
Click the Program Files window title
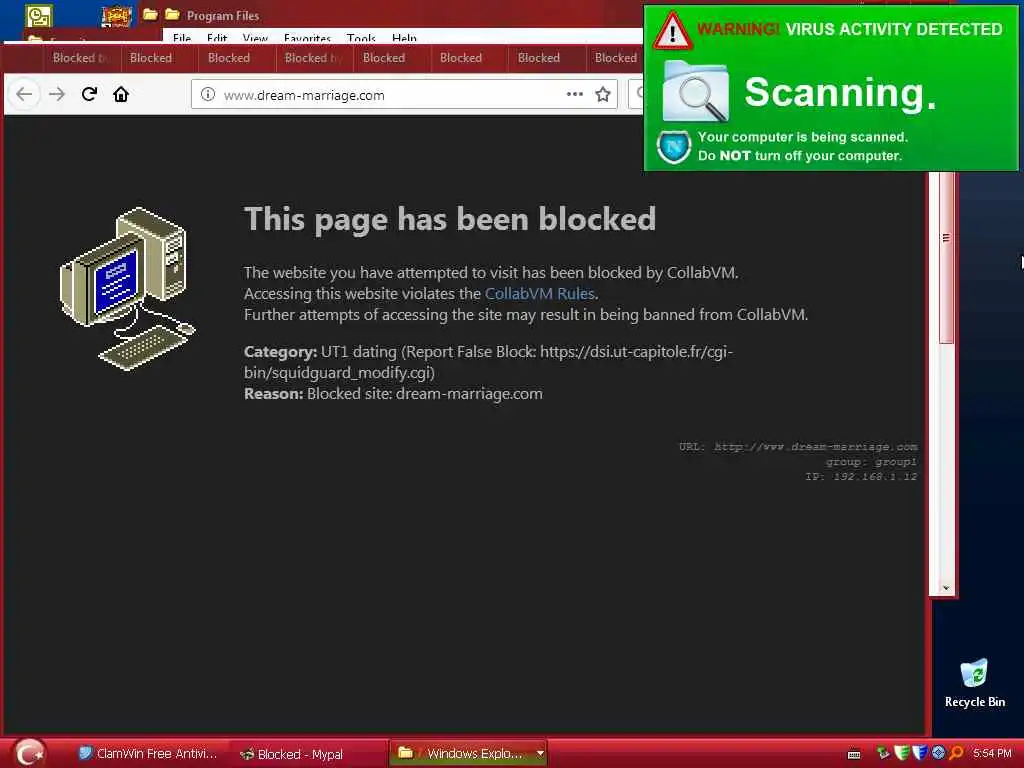coord(223,16)
